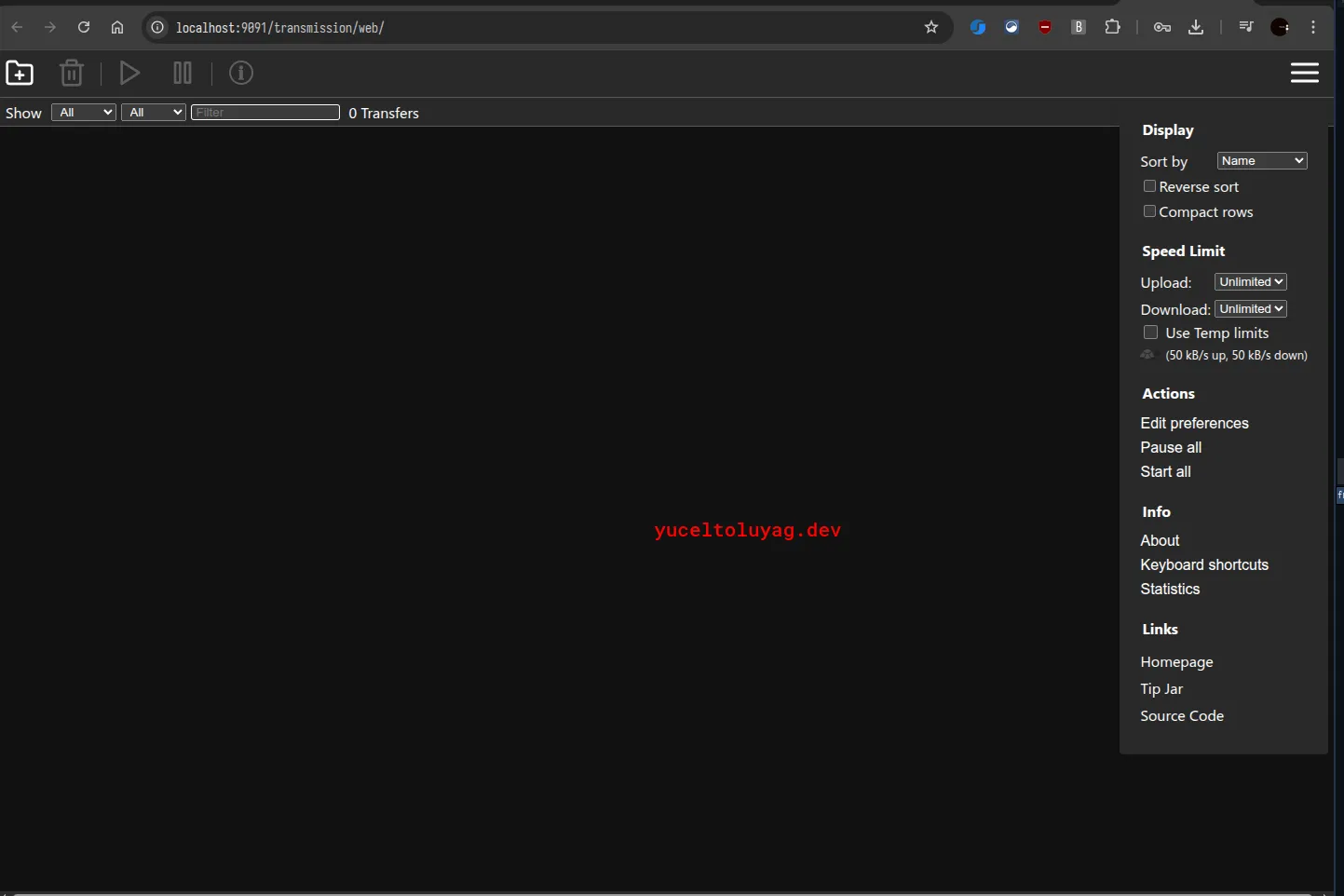Open the browser three-dot menu

(x=1313, y=27)
